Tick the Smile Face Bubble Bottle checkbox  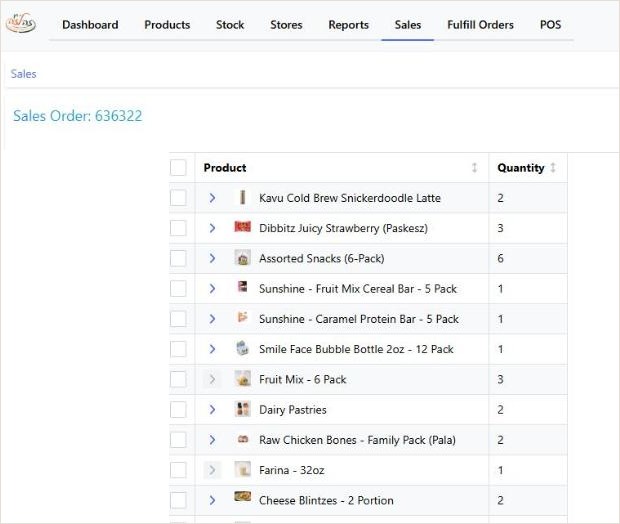178,349
